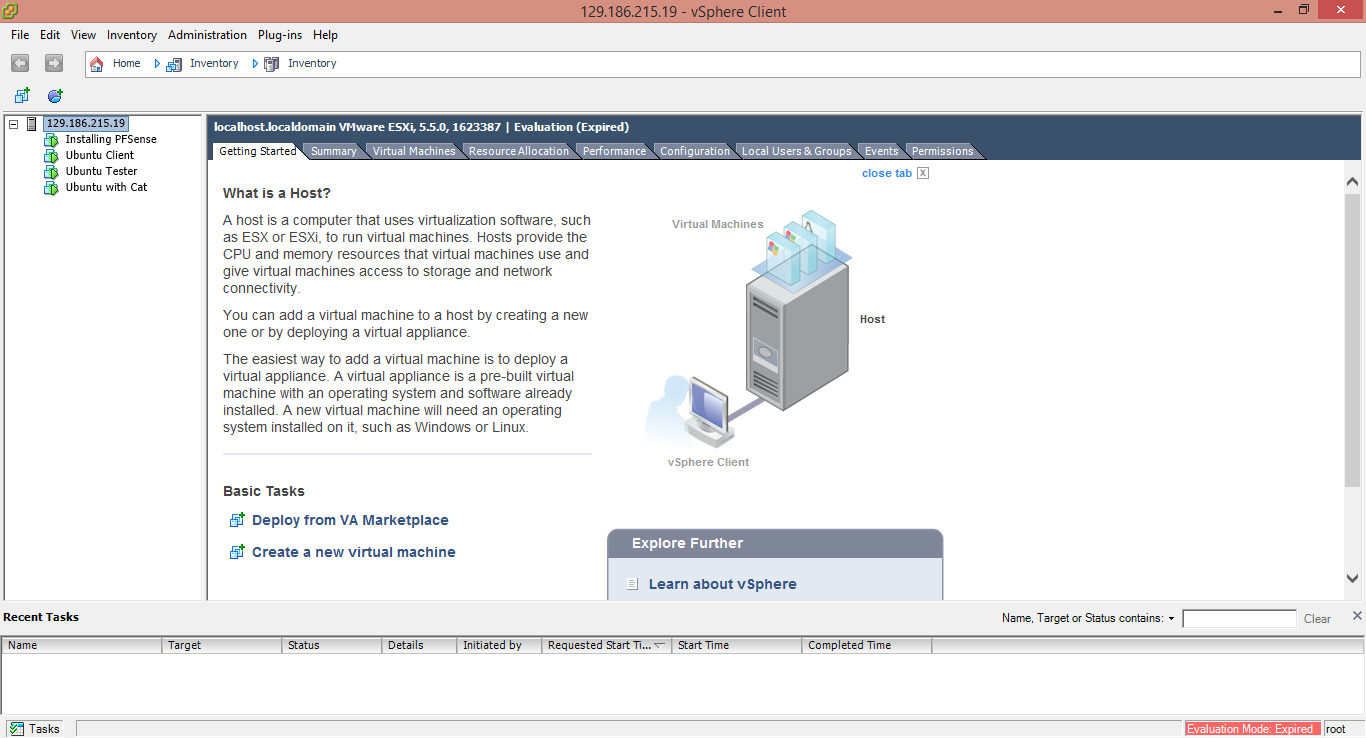Click the vSphere Client title bar icon
The width and height of the screenshot is (1366, 738).
coord(9,10)
